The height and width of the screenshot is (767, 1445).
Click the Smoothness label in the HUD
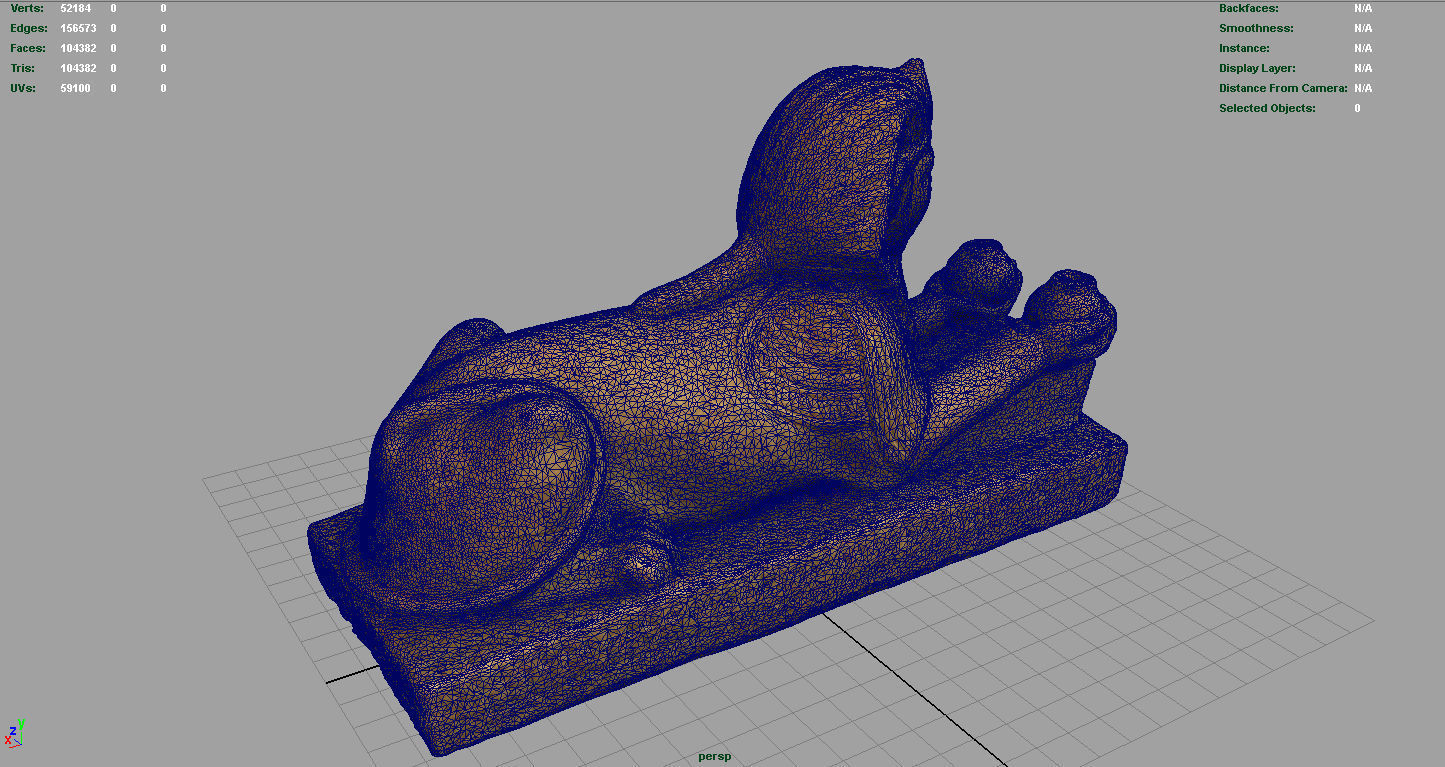[x=1256, y=28]
